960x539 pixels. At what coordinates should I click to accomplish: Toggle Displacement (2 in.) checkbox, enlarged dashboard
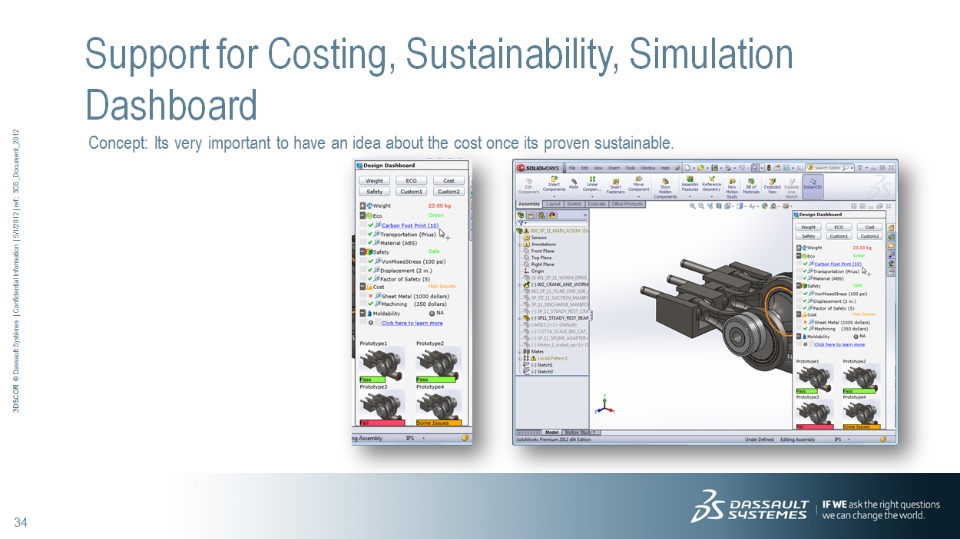coord(370,270)
